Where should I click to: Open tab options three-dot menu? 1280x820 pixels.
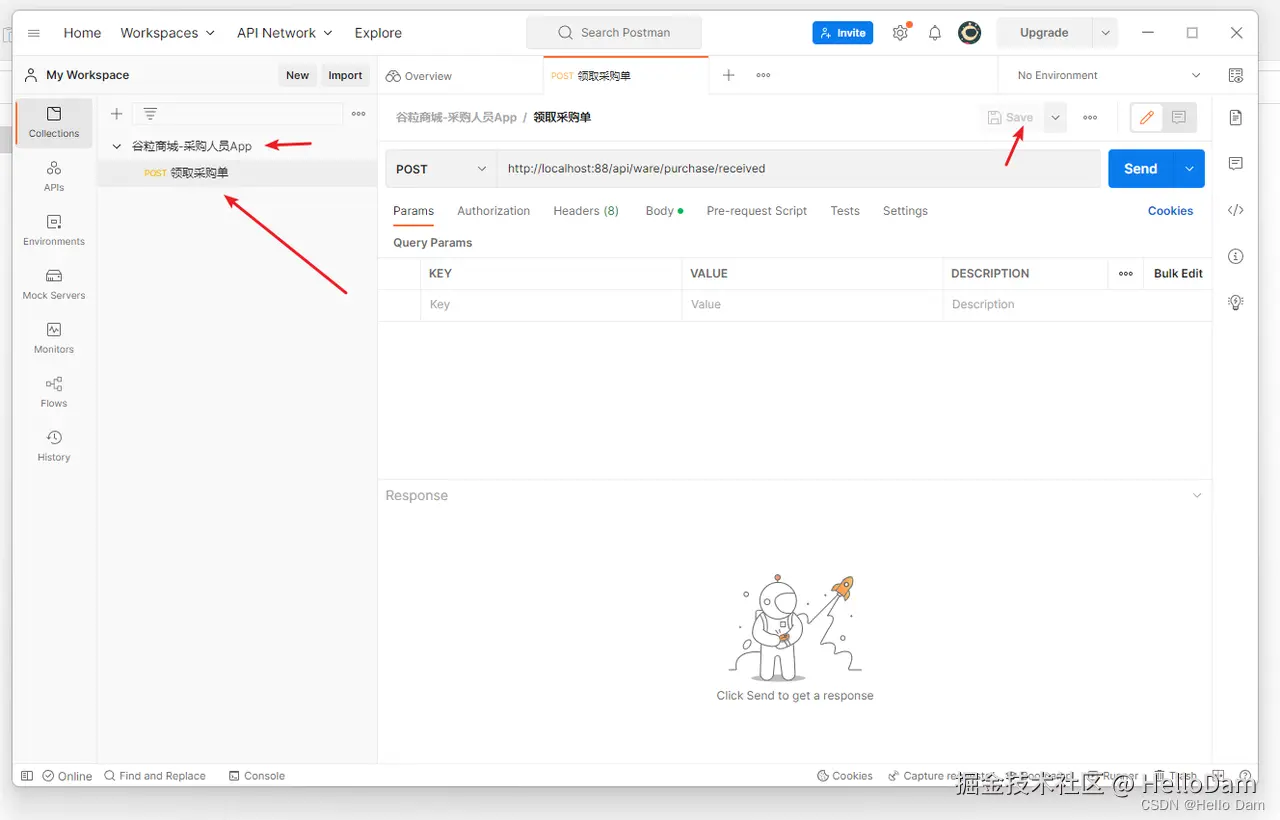763,75
